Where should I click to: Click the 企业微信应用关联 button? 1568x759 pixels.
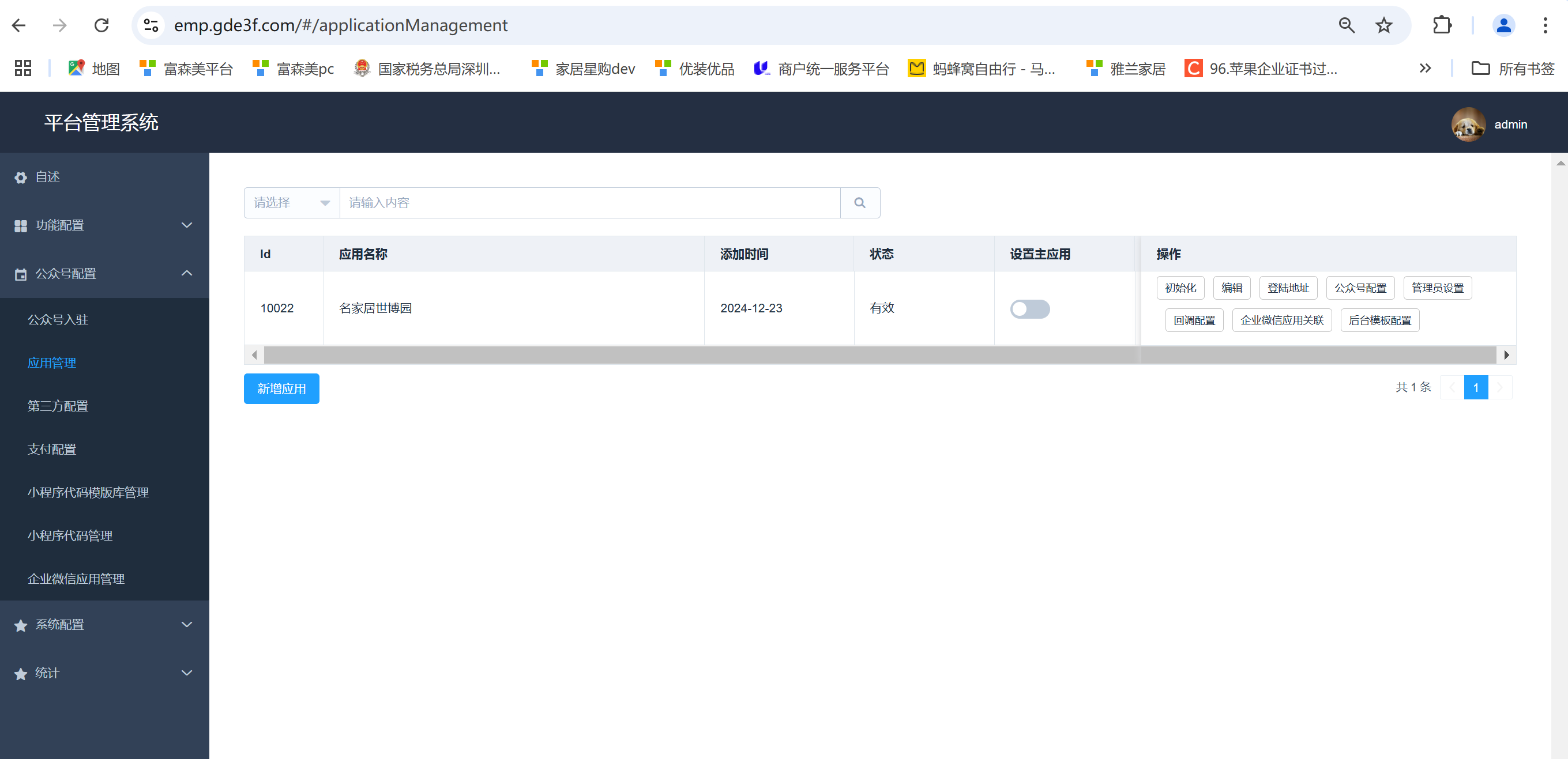tap(1281, 320)
